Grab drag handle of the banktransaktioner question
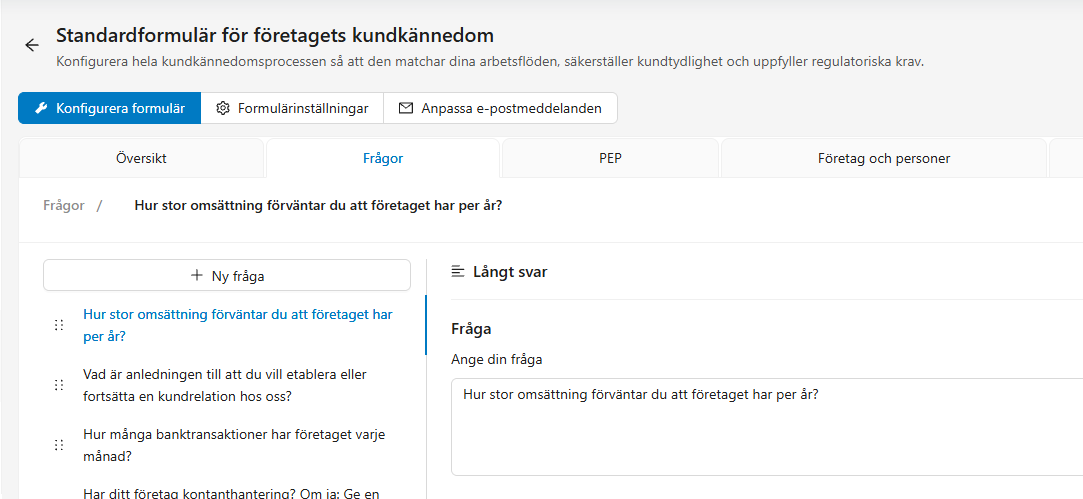 (59, 446)
